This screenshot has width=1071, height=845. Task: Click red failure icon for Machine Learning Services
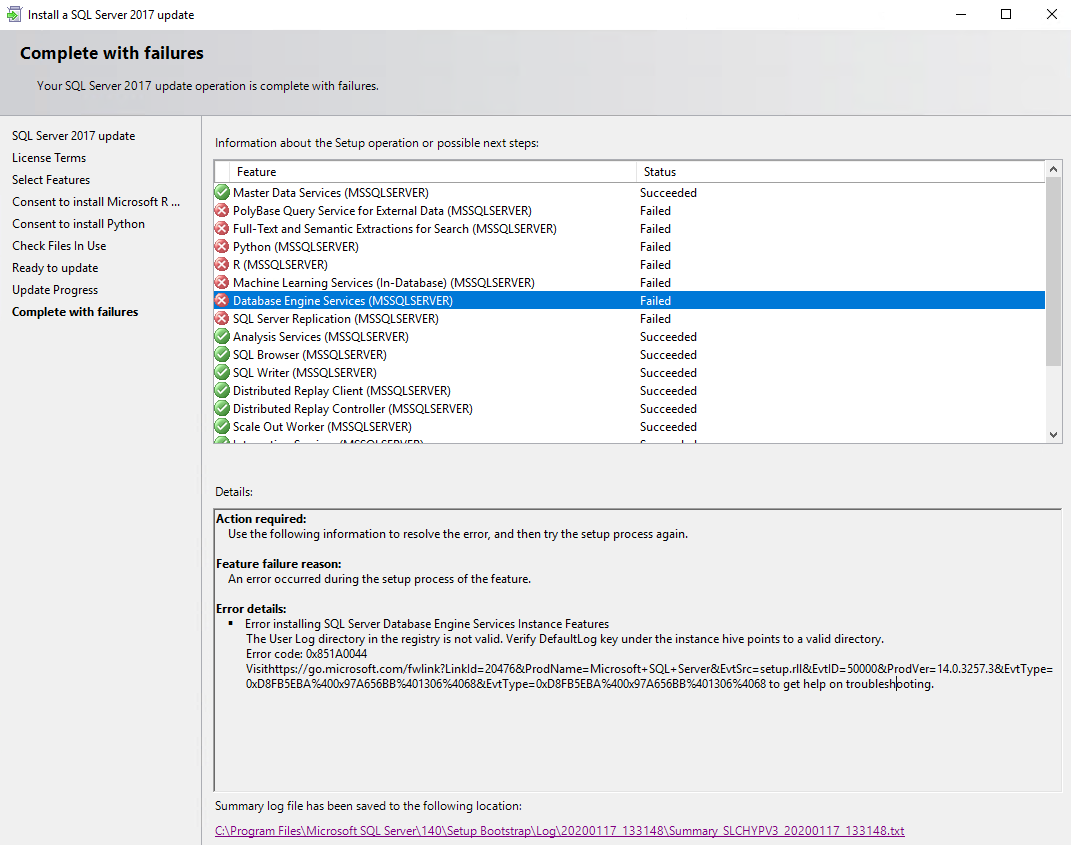pos(222,283)
